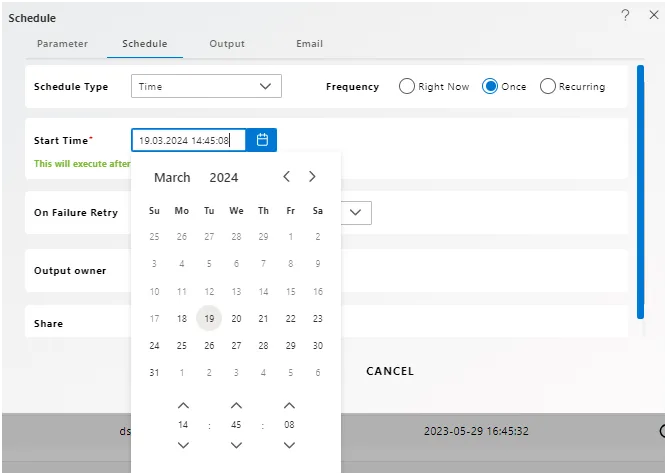Click 2024 year selector in calendar header
This screenshot has height=475, width=667.
click(224, 177)
